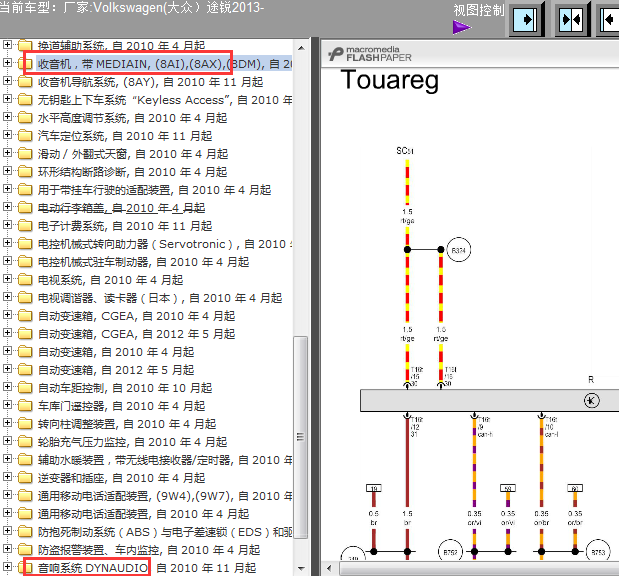Click the tree scrollbar down arrow
The width and height of the screenshot is (619, 576).
[301, 568]
